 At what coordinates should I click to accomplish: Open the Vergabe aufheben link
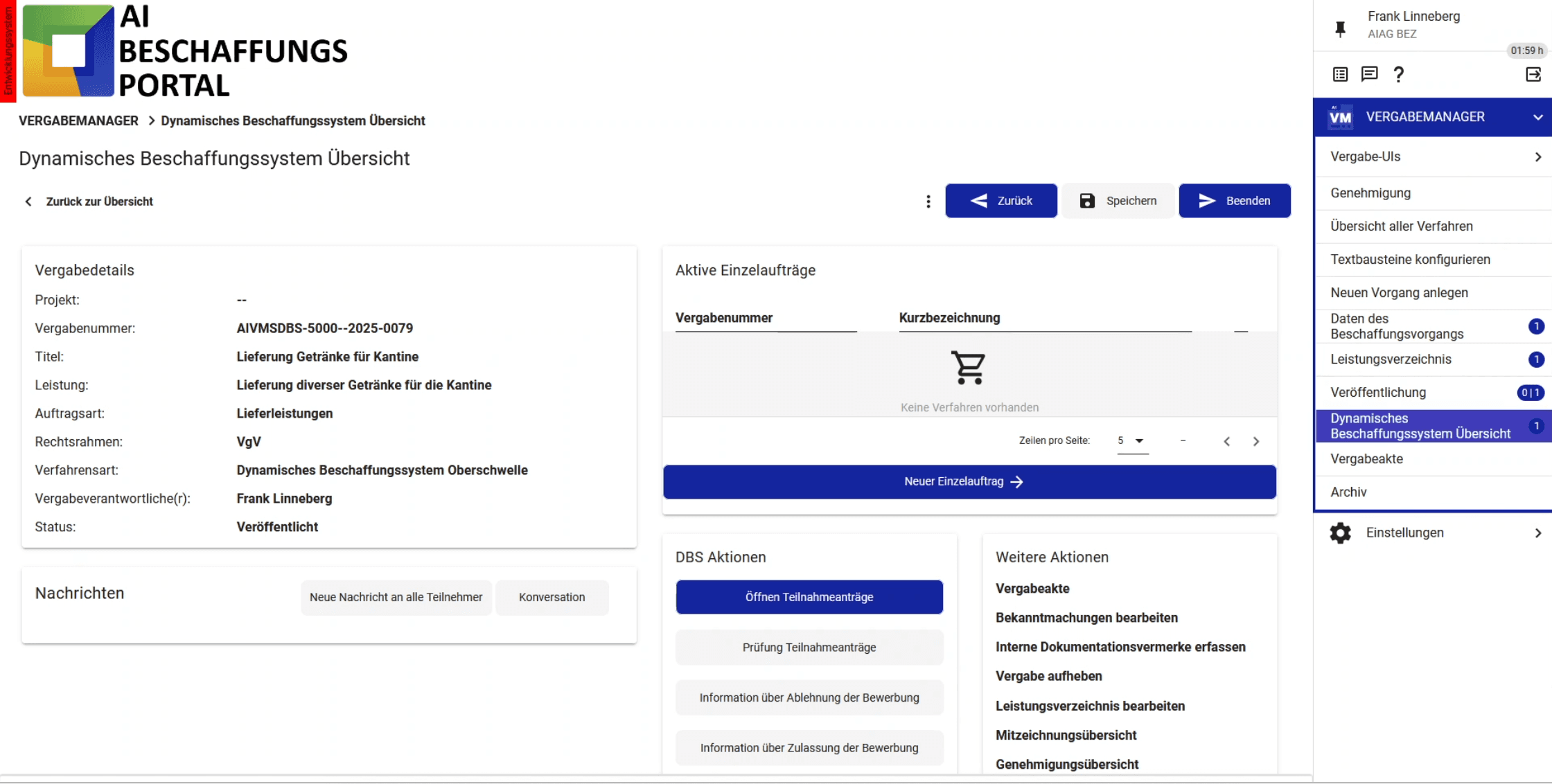[x=1048, y=676]
